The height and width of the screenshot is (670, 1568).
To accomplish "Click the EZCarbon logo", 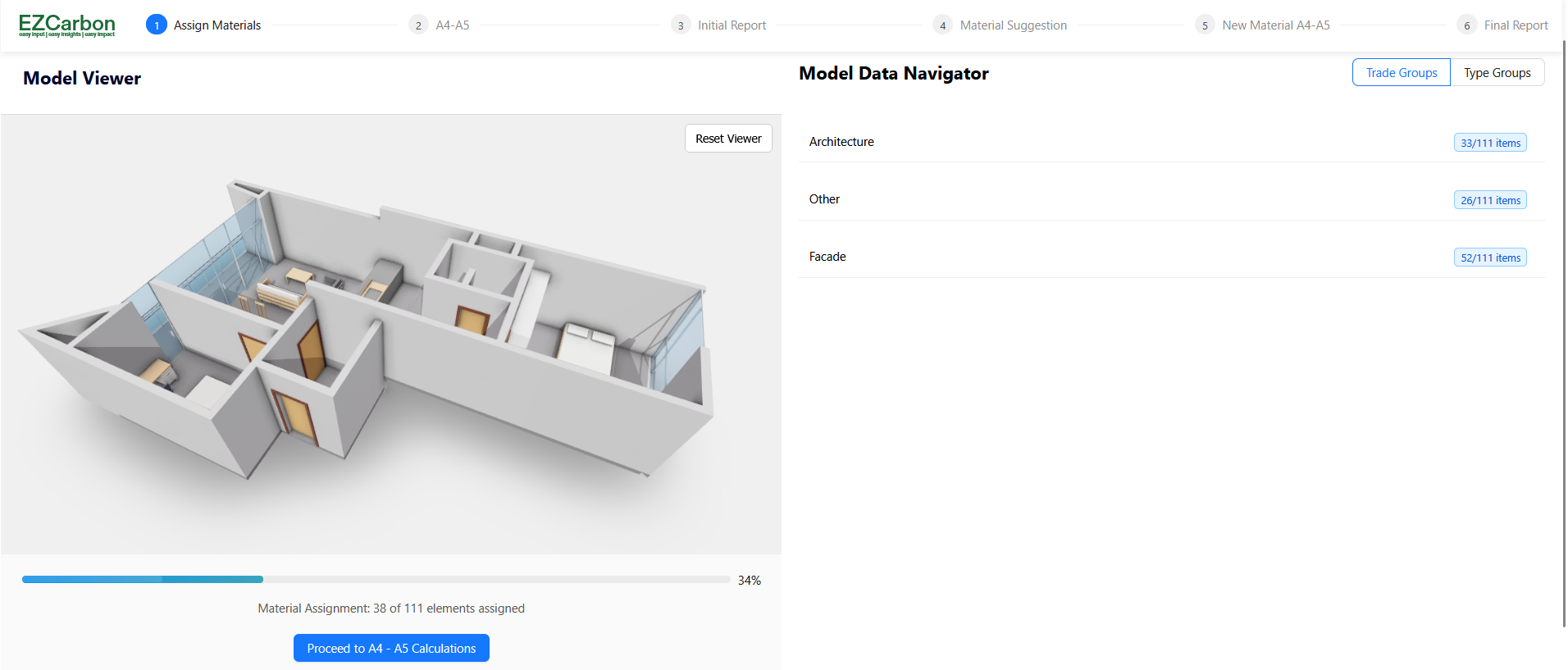I will (x=66, y=25).
